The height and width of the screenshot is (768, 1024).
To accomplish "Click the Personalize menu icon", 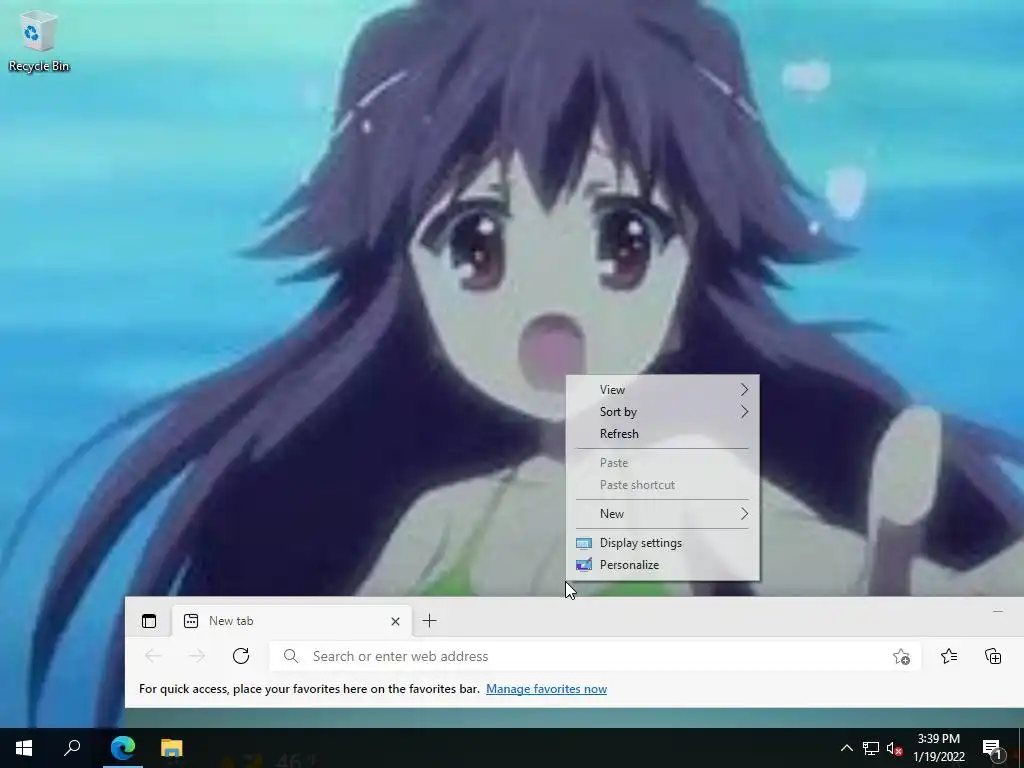I will (x=584, y=565).
